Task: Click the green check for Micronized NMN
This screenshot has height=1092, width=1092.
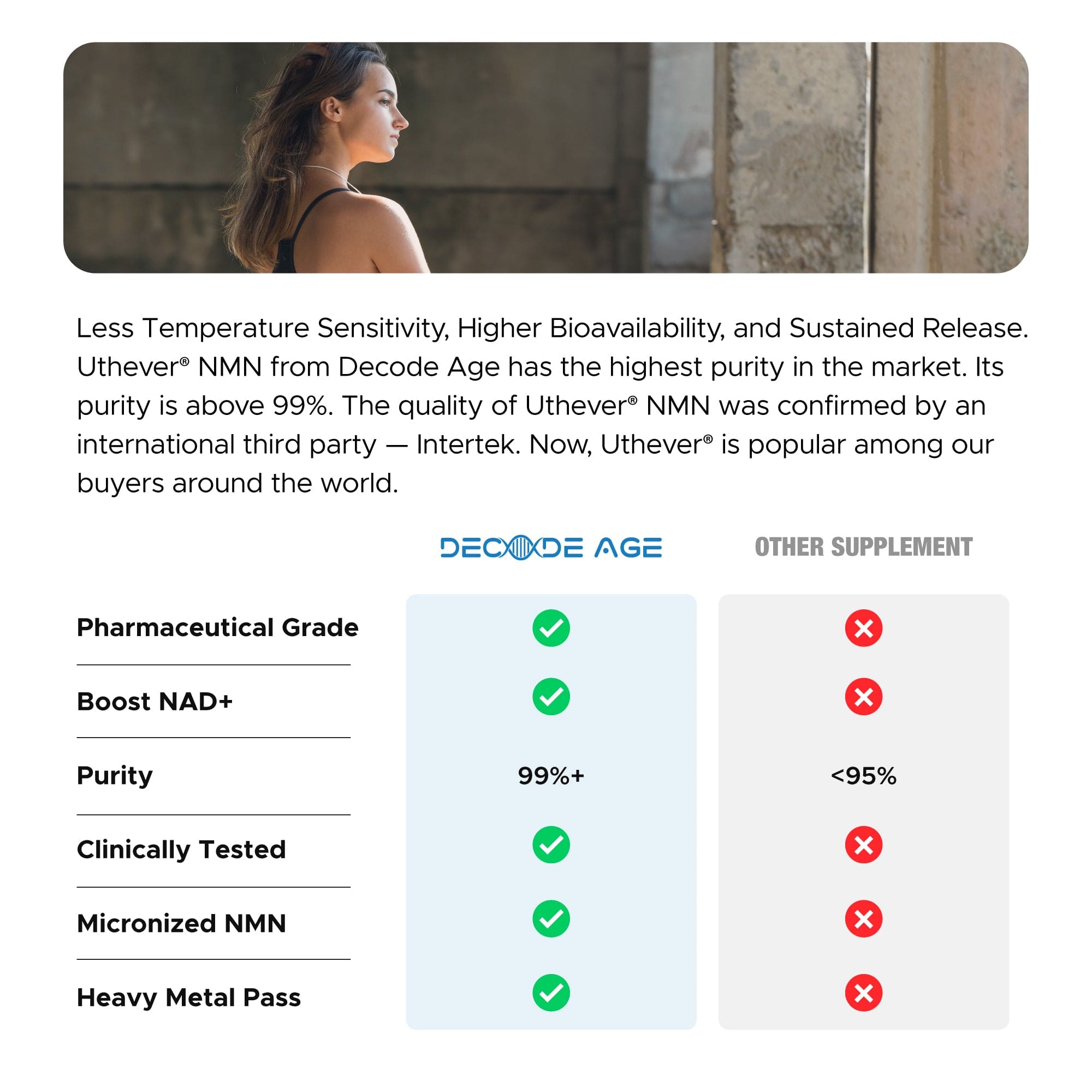Action: (x=551, y=918)
